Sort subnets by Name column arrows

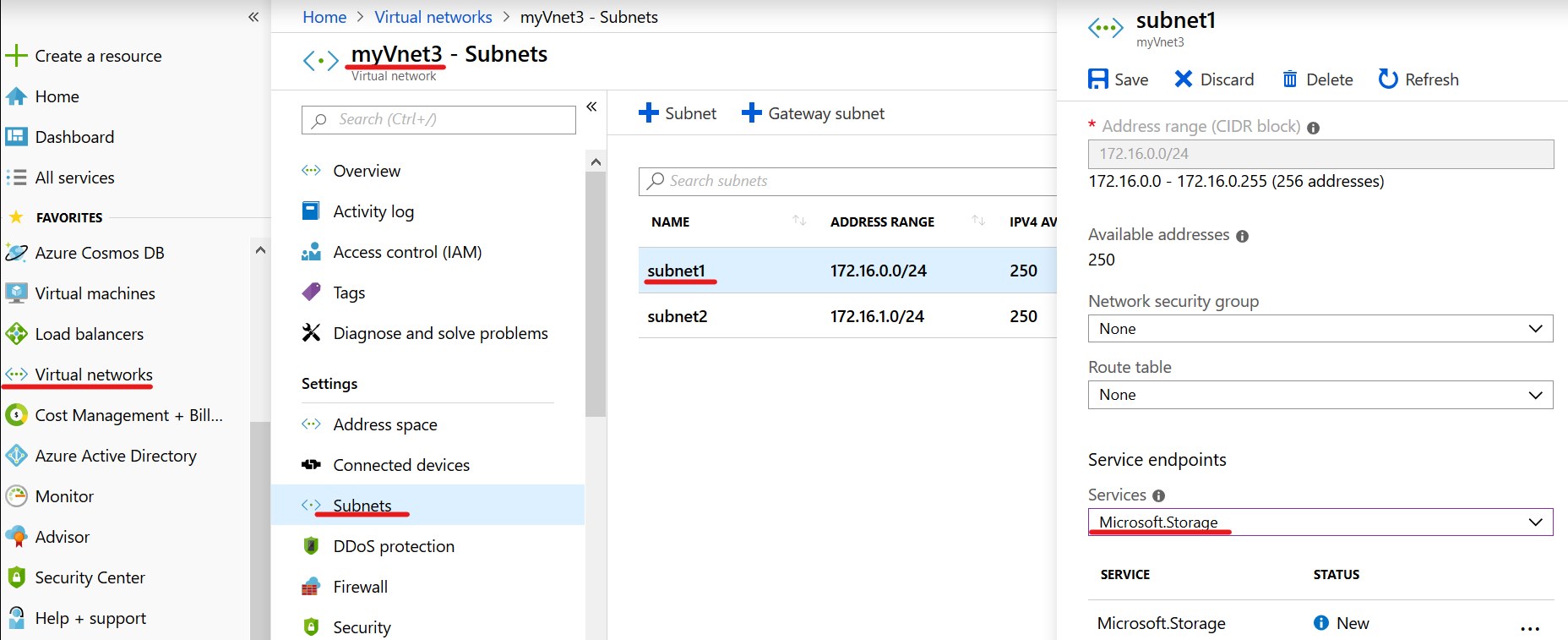pos(799,222)
